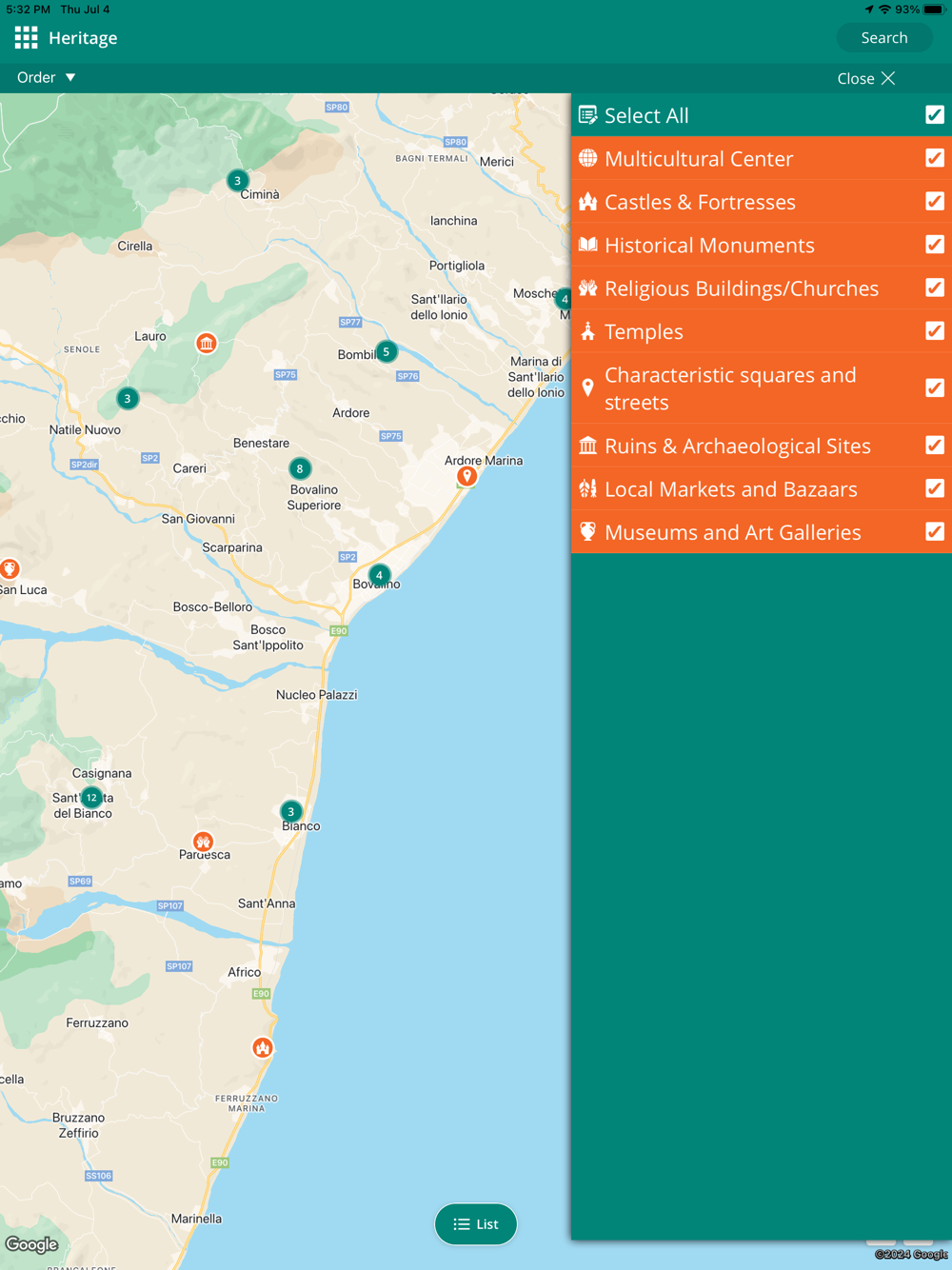Select Temples category label

[x=644, y=332]
